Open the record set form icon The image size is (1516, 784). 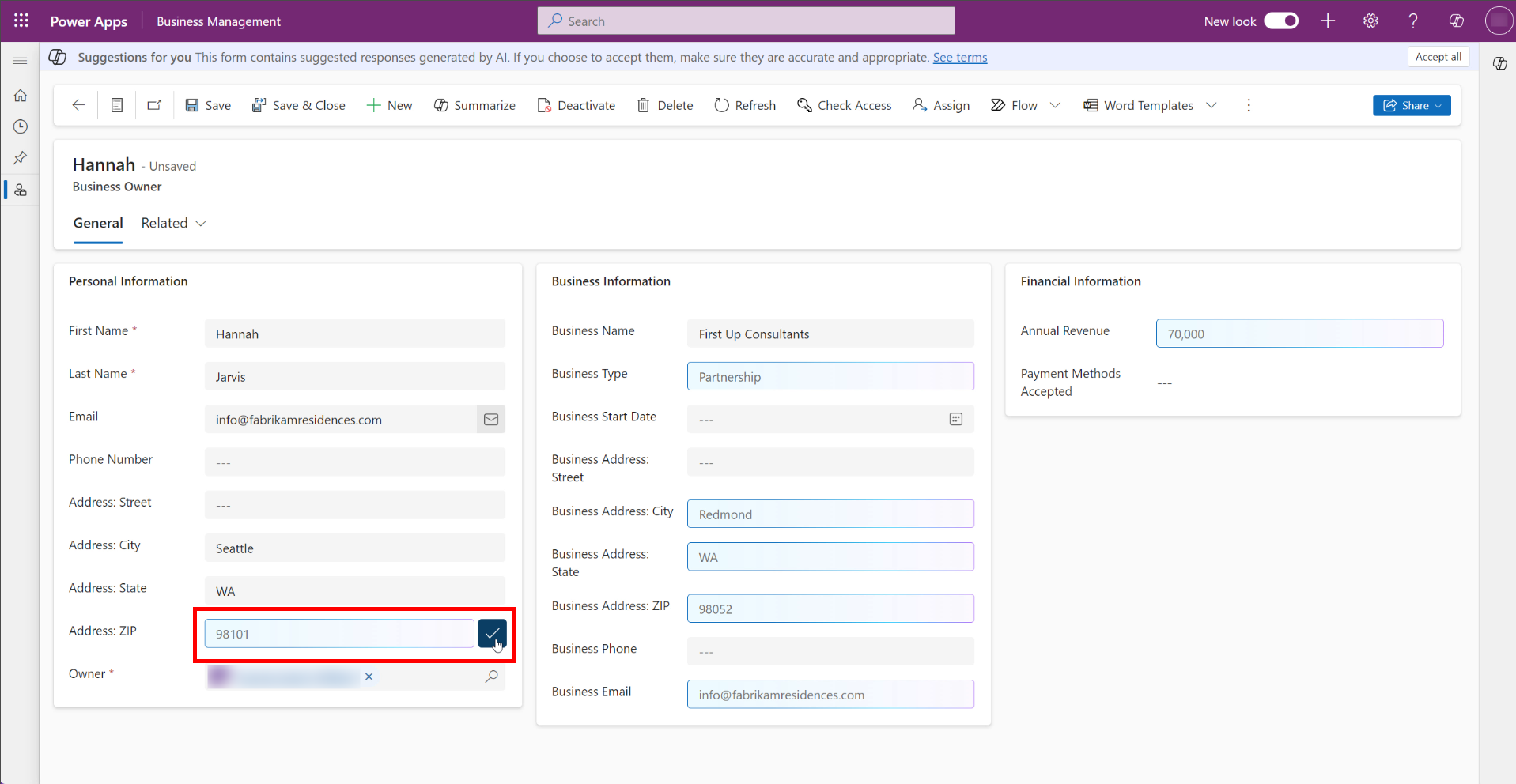tap(117, 105)
